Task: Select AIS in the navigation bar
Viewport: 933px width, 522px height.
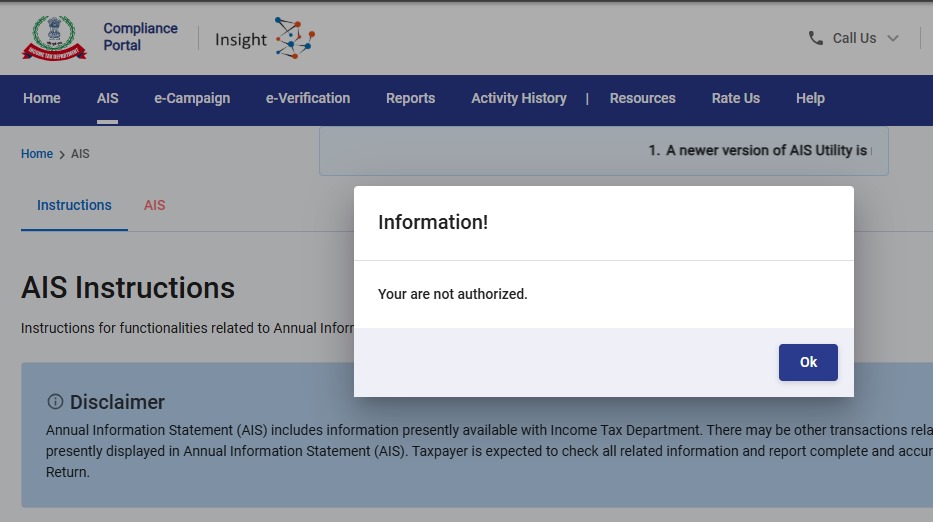Action: [108, 98]
